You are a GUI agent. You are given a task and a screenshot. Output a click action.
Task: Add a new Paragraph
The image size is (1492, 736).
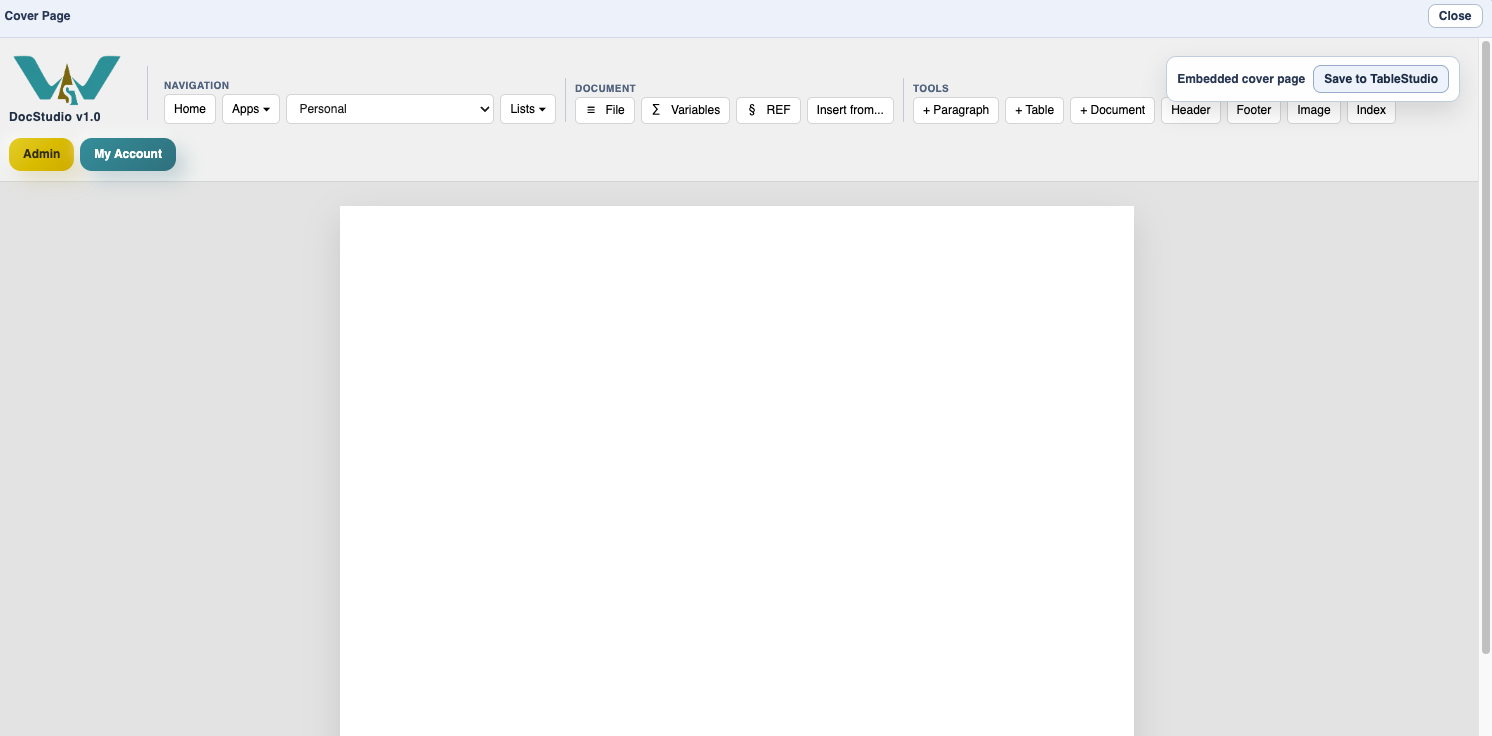pyautogui.click(x=956, y=110)
